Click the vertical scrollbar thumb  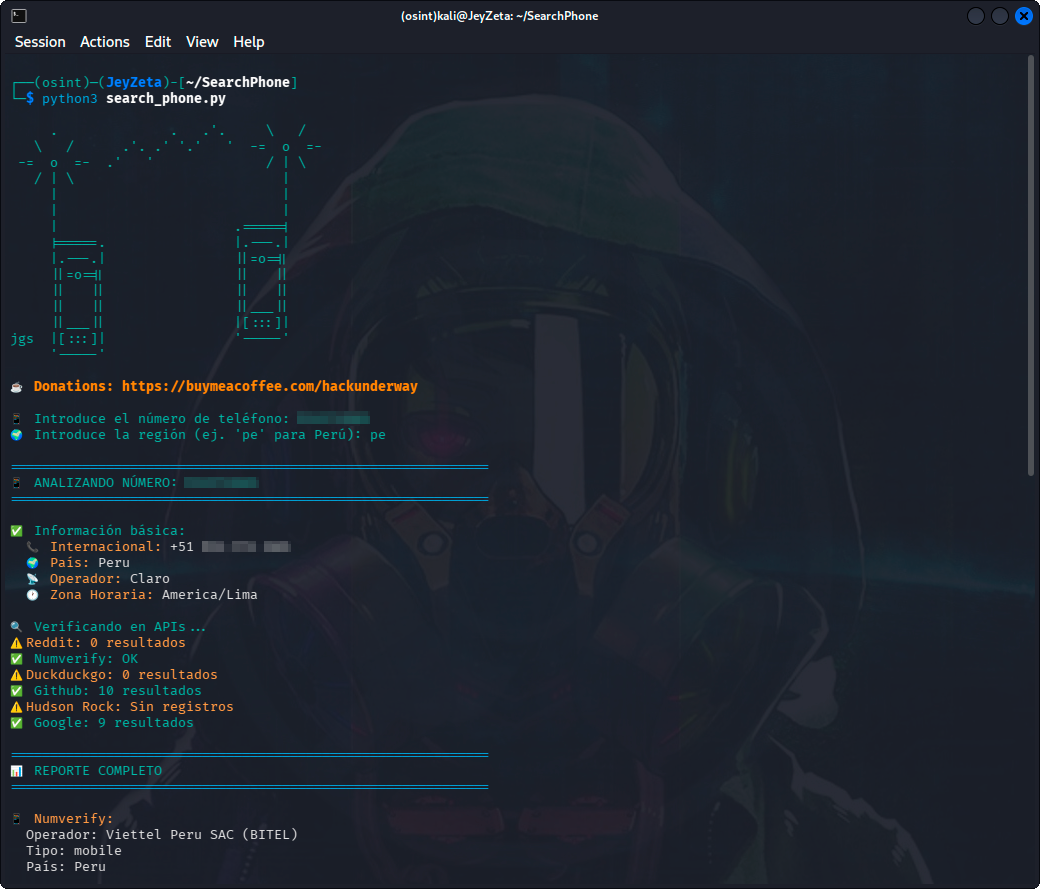tap(1031, 265)
